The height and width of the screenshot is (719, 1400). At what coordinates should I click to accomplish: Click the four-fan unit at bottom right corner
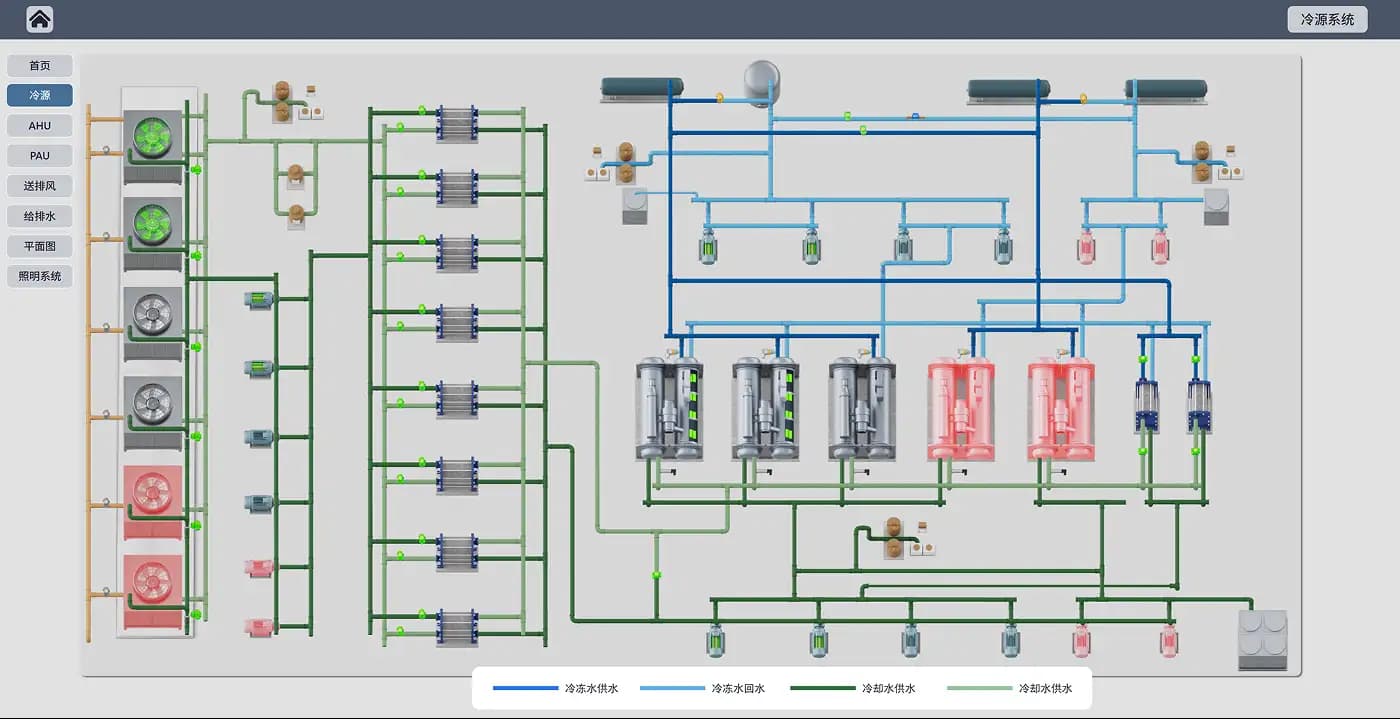(x=1263, y=640)
